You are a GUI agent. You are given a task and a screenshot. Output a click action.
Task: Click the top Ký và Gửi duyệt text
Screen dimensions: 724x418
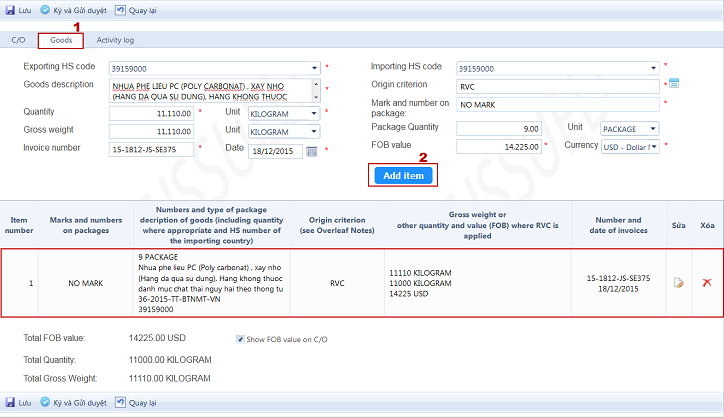coord(80,10)
